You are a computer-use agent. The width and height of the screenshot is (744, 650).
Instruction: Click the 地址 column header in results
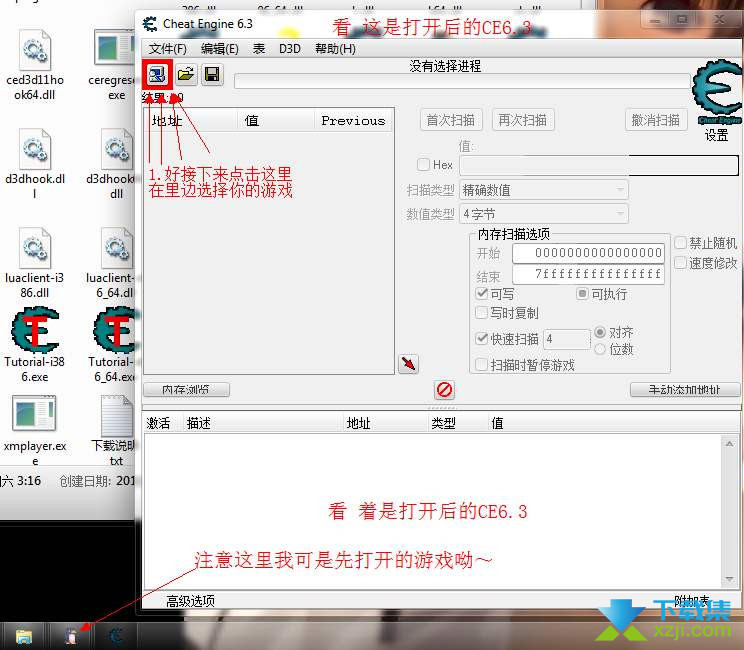click(x=191, y=121)
